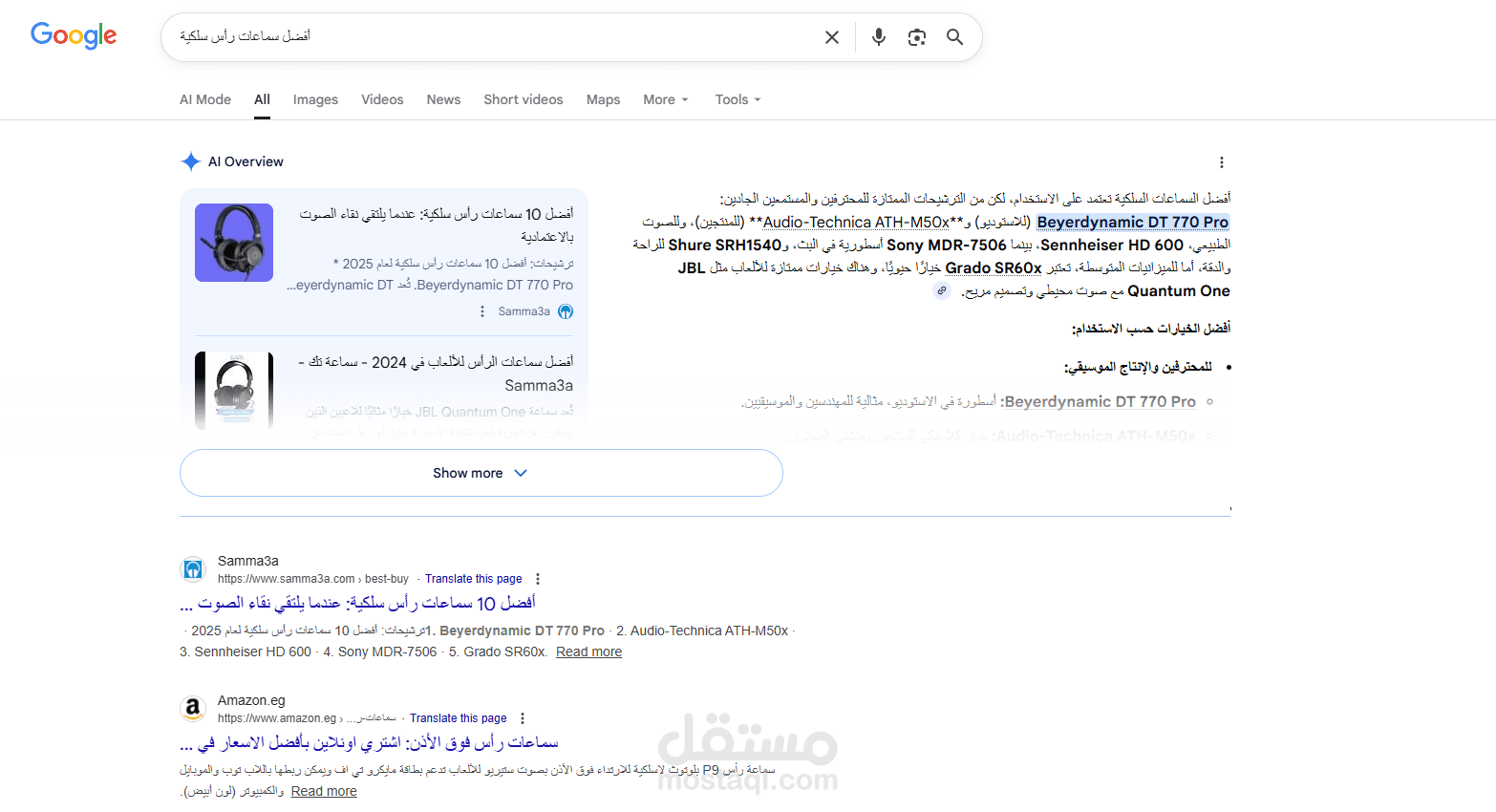Switch to Maps tab
1496x812 pixels.
[x=603, y=99]
